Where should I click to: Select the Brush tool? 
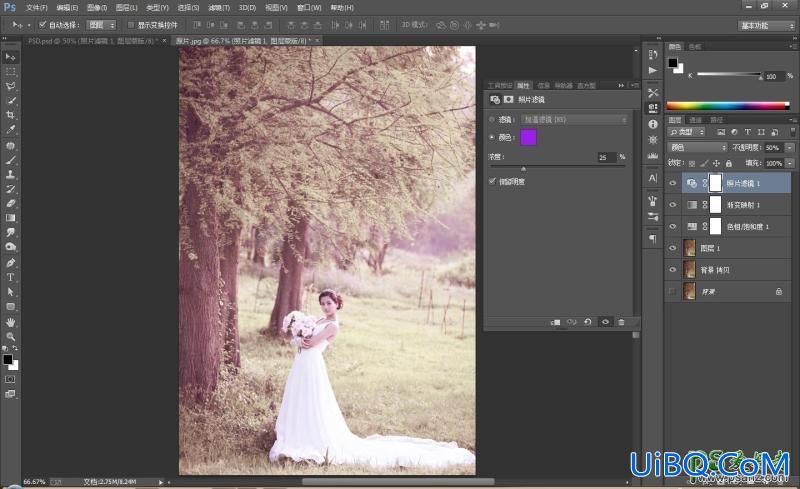tap(10, 160)
